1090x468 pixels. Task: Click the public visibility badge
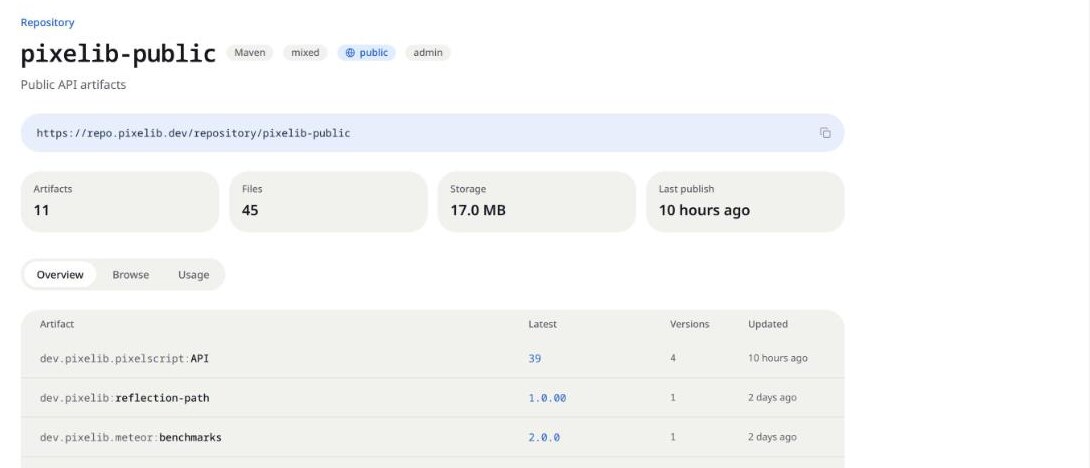366,53
